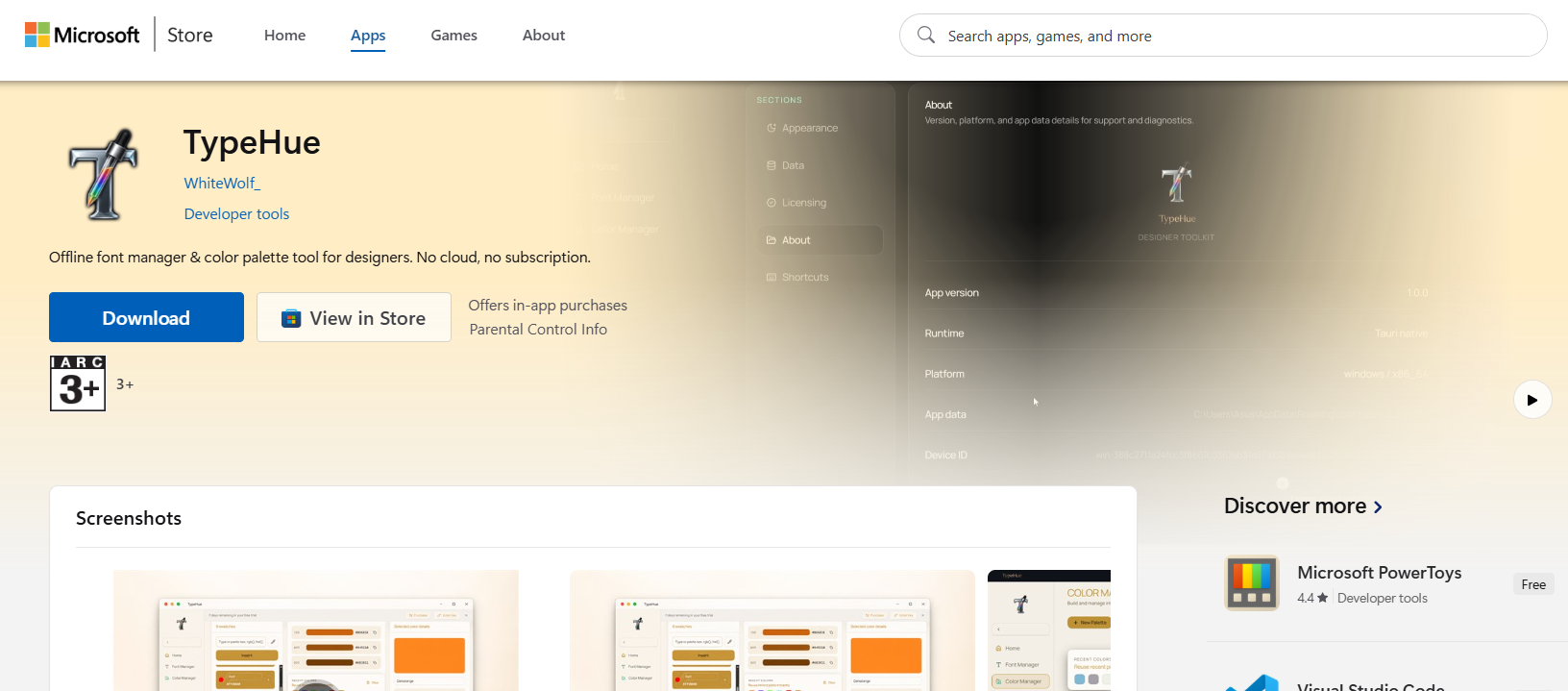Click the TypeHue app icon
Screen dimensions: 1568x691
coord(104,175)
